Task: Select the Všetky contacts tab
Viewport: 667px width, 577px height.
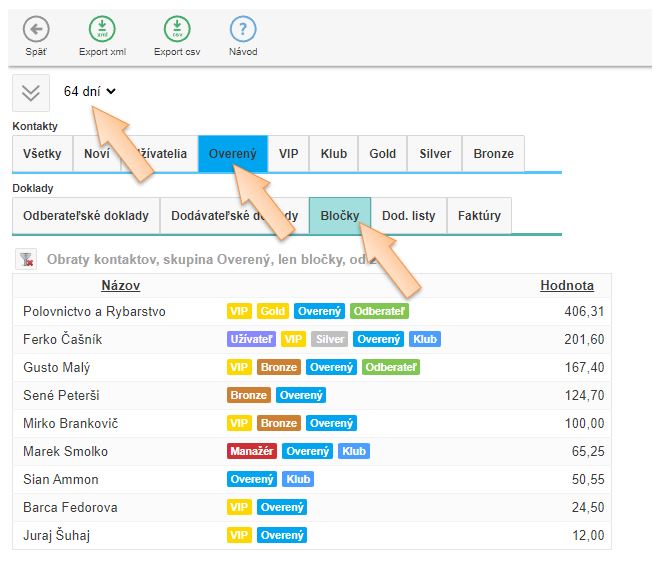Action: (x=42, y=154)
